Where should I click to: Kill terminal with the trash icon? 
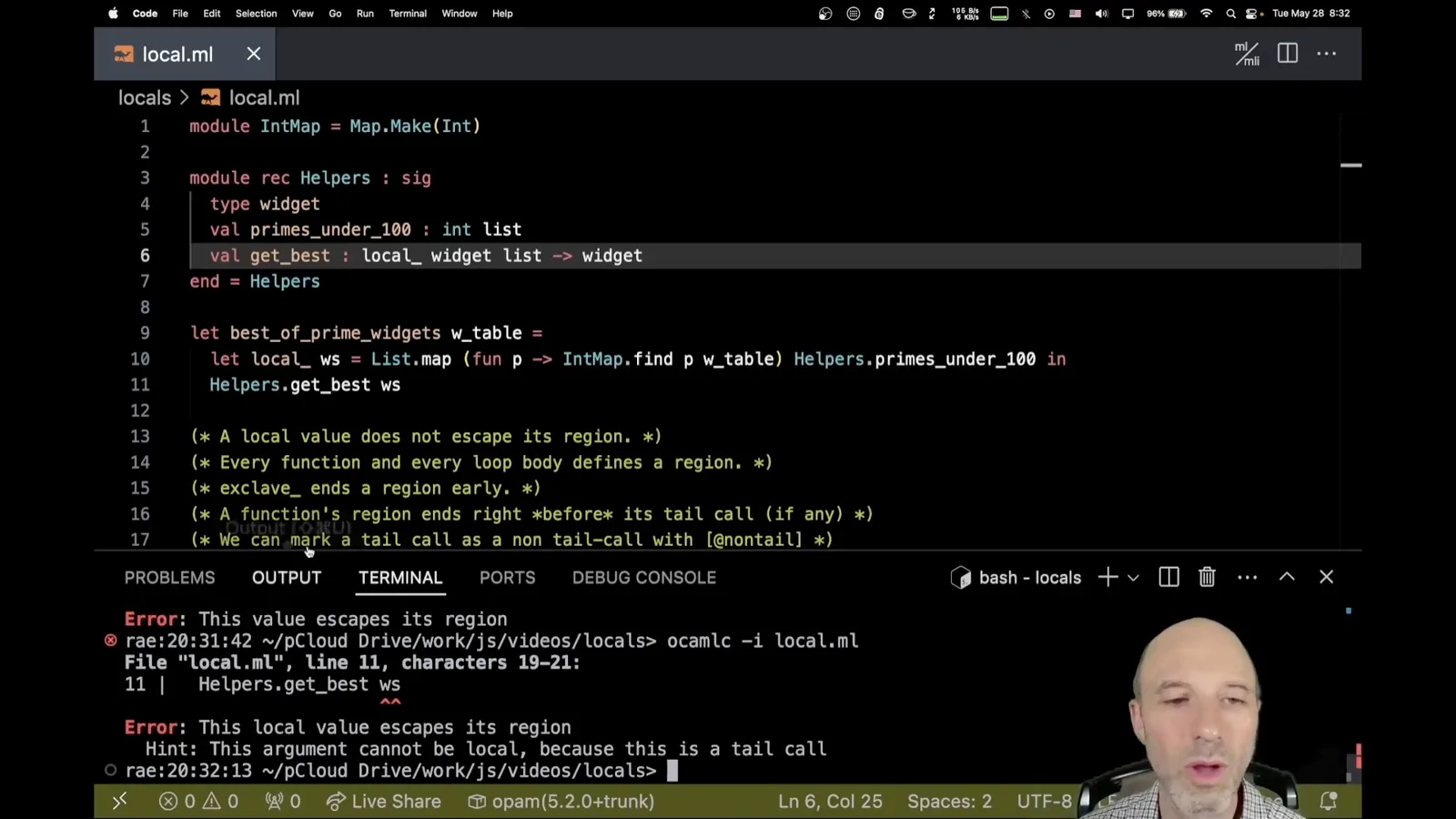point(1207,577)
